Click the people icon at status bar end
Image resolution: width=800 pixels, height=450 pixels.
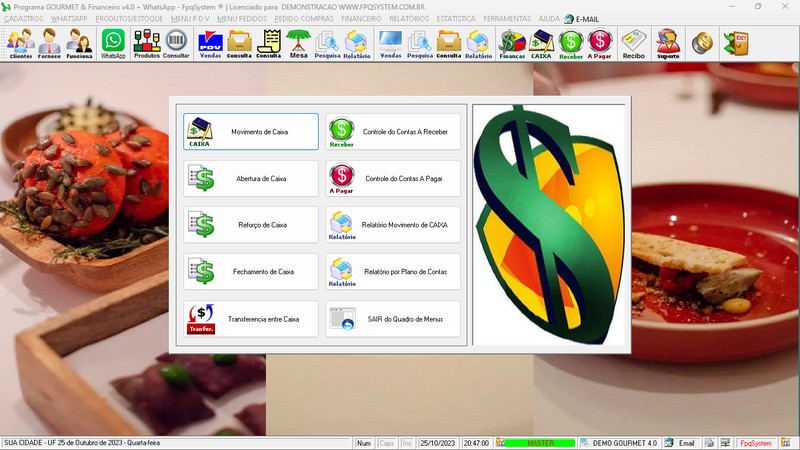786,443
